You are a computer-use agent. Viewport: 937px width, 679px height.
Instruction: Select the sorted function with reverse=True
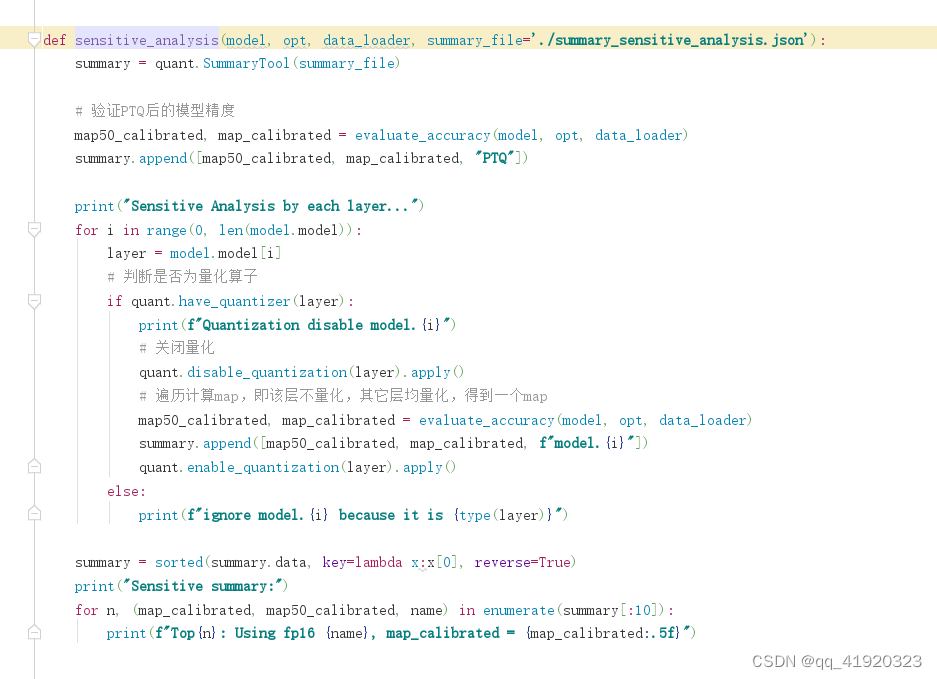click(x=178, y=562)
